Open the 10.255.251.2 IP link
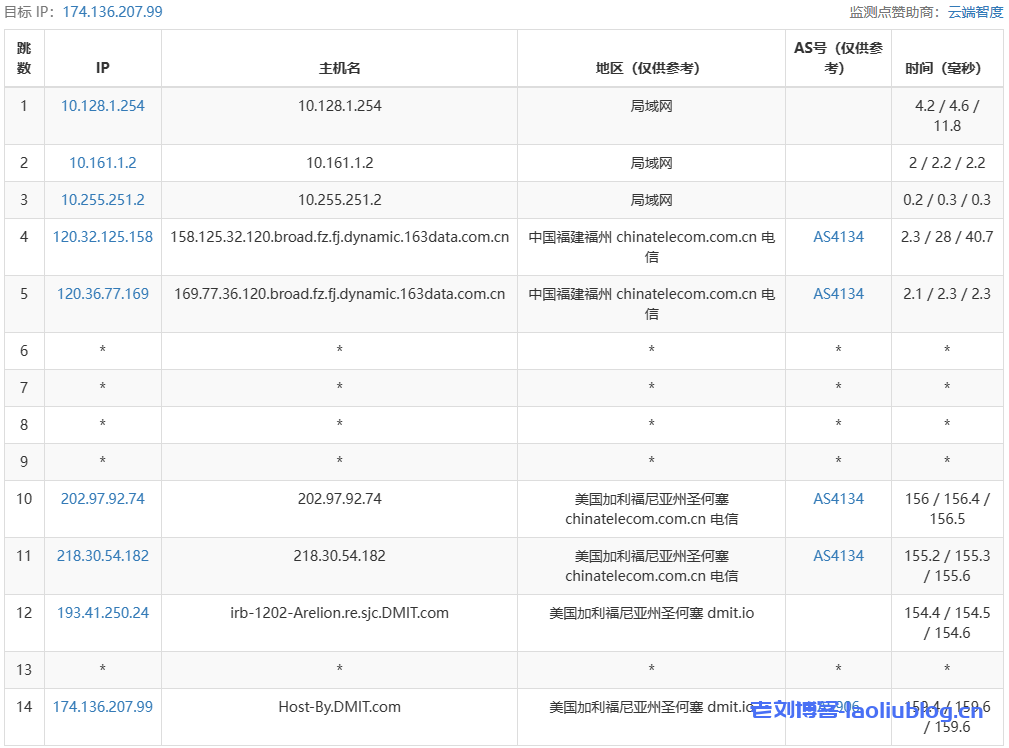This screenshot has height=748, width=1009. (x=103, y=199)
